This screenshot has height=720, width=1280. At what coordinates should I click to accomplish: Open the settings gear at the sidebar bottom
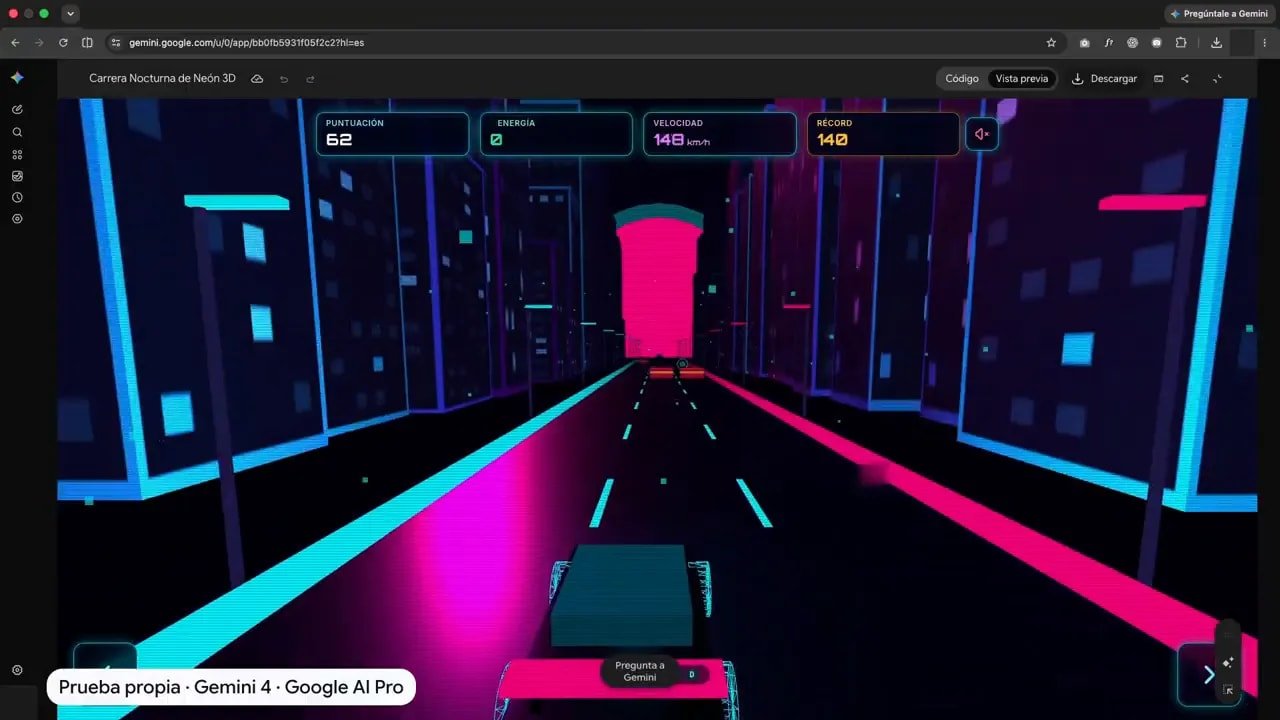click(17, 670)
